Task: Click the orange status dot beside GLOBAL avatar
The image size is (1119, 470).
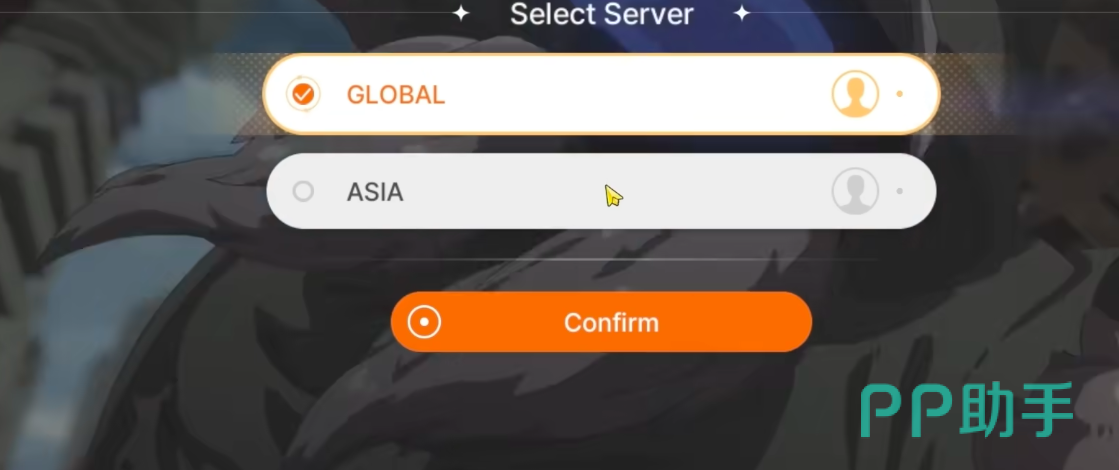Action: (899, 94)
